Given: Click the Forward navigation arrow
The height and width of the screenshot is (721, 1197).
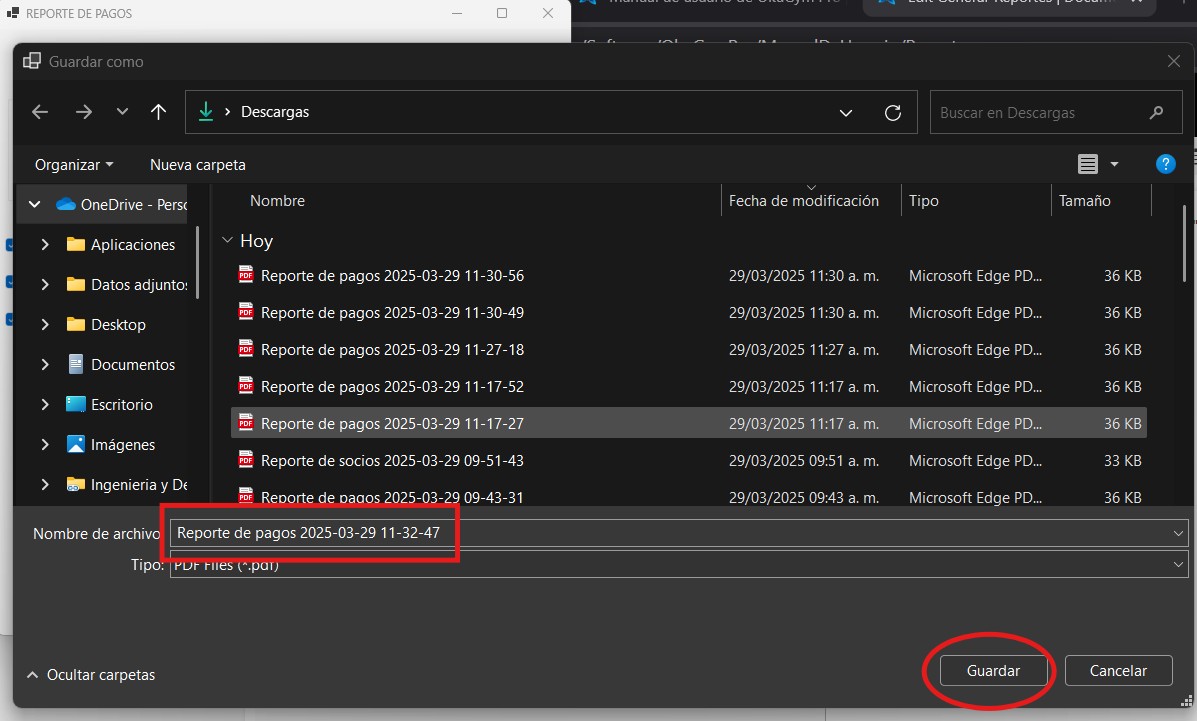Looking at the screenshot, I should click(x=84, y=112).
